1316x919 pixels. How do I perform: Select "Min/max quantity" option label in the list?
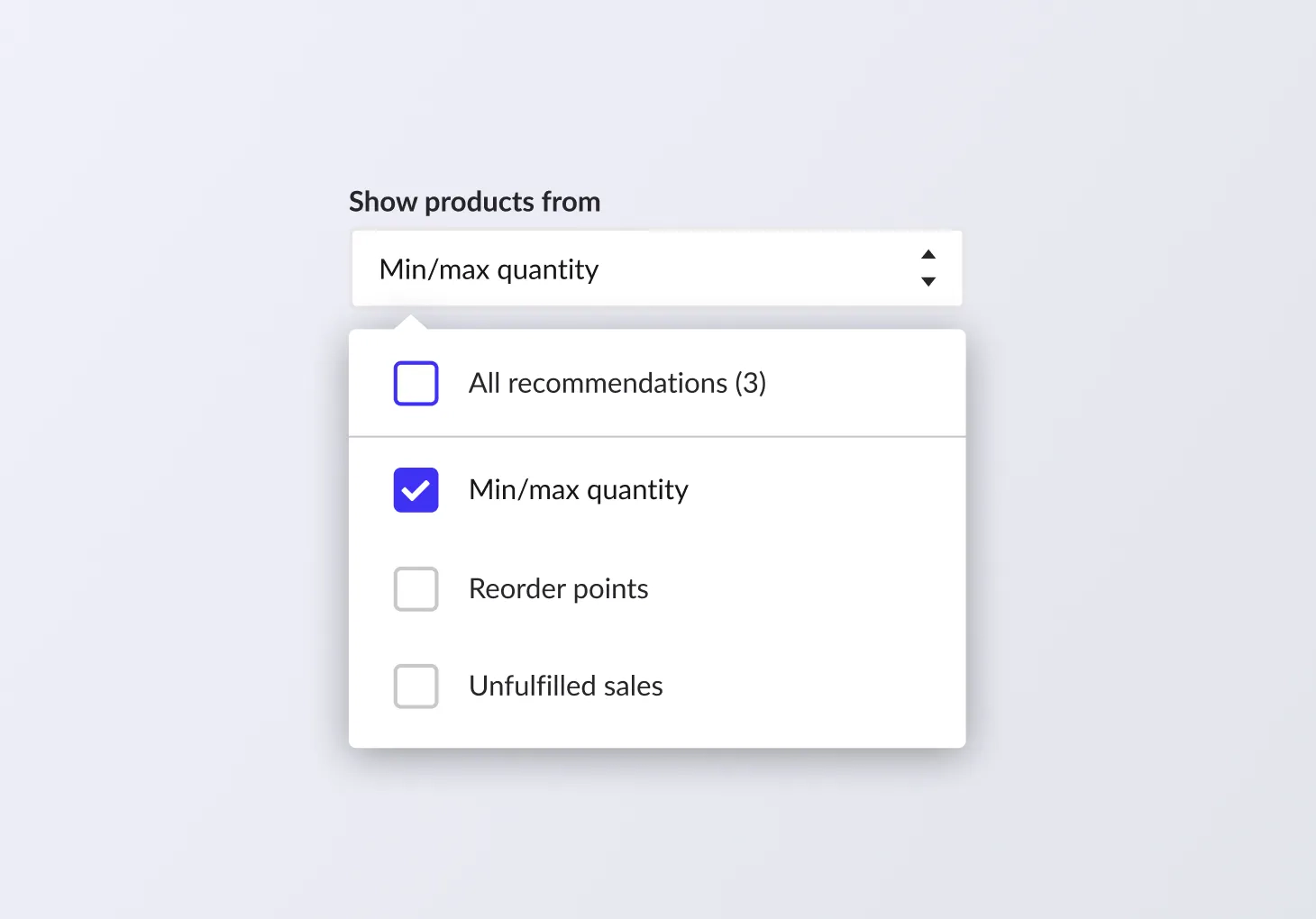click(578, 490)
